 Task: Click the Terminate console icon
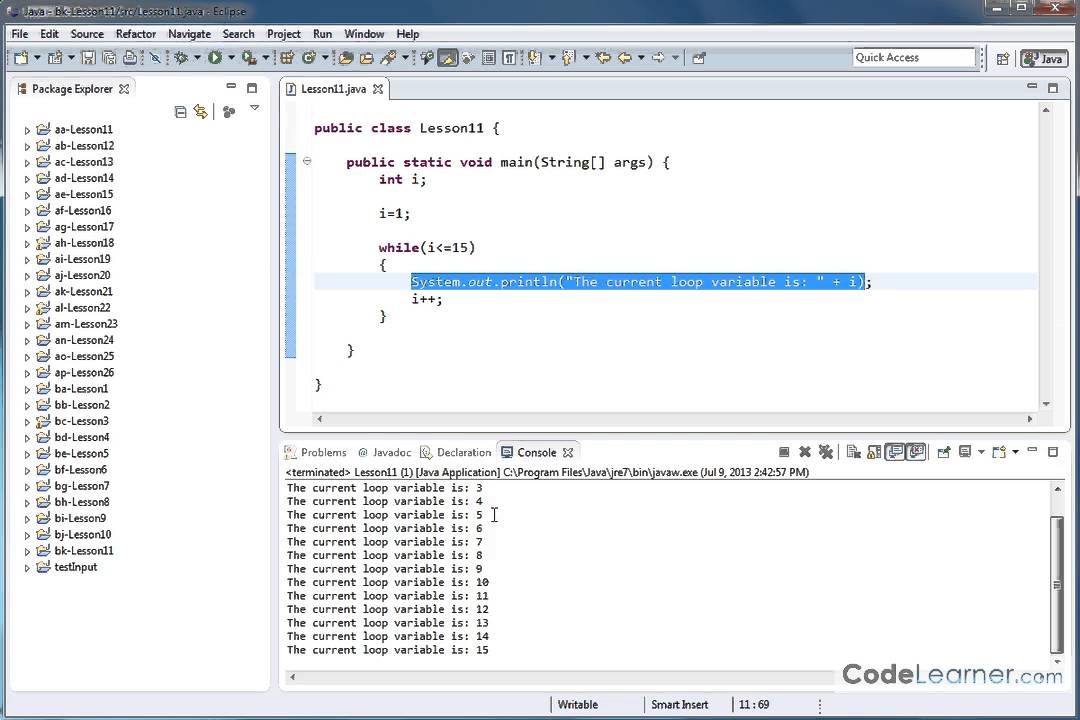(784, 452)
